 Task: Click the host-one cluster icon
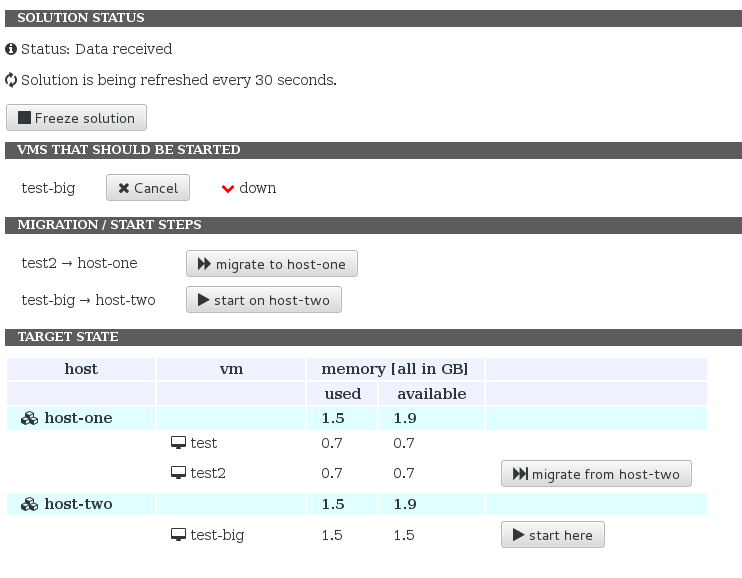coord(29,418)
